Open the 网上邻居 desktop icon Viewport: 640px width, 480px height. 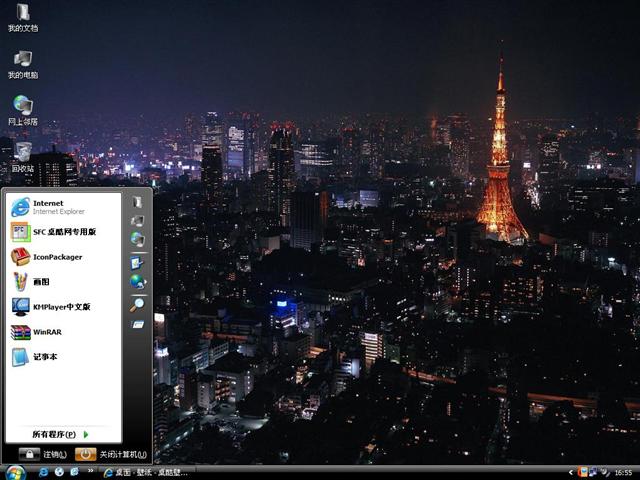tap(23, 111)
